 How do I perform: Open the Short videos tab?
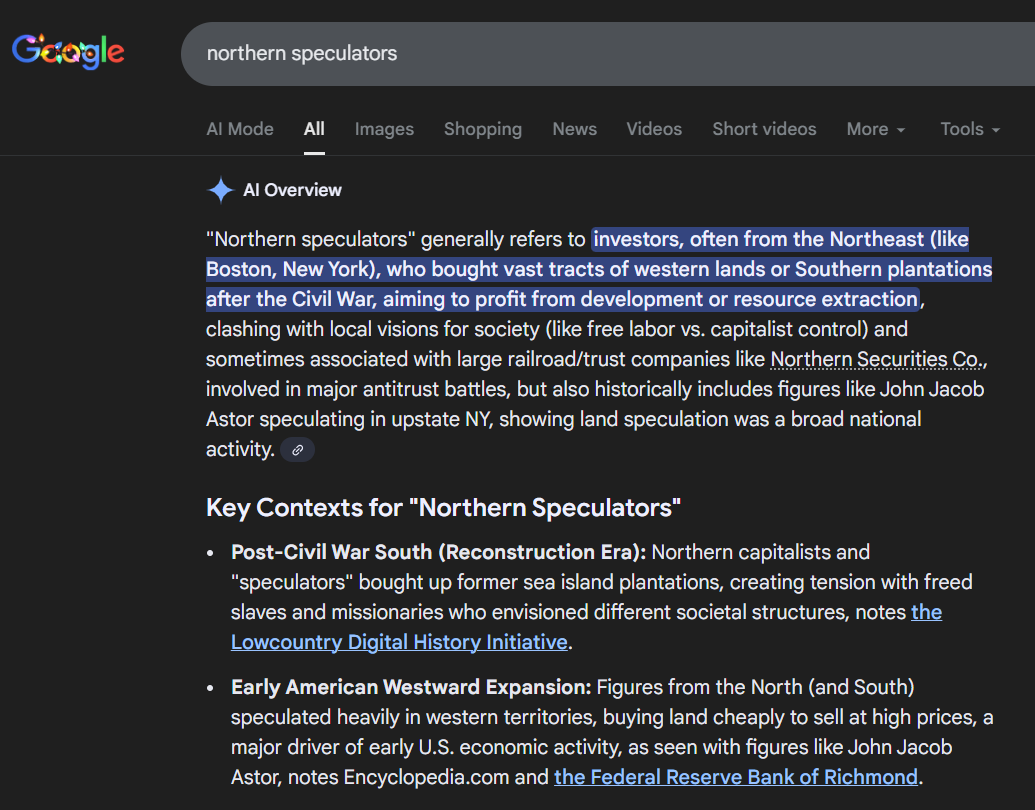point(764,129)
